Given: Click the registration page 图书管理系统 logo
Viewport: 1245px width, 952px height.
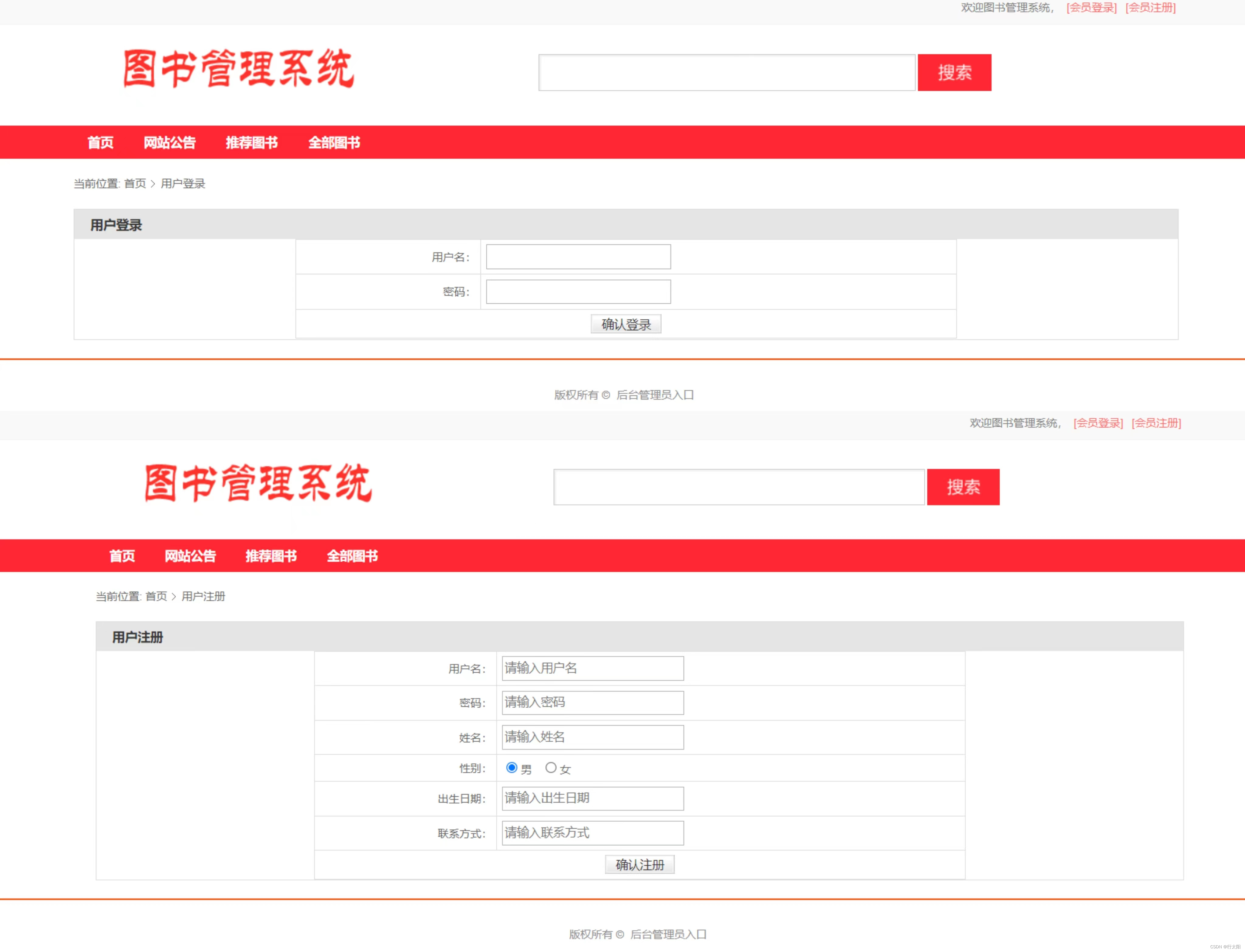Looking at the screenshot, I should (x=258, y=483).
